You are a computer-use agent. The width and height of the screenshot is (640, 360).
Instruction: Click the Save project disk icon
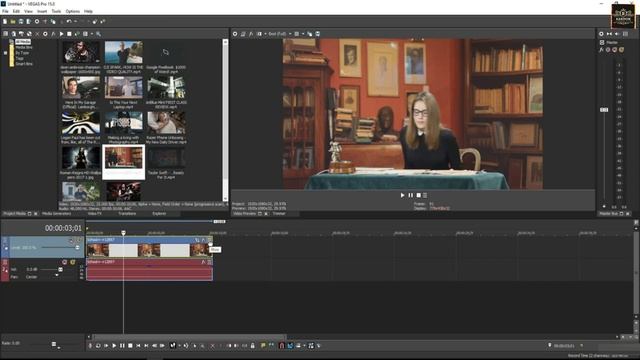[21, 21]
